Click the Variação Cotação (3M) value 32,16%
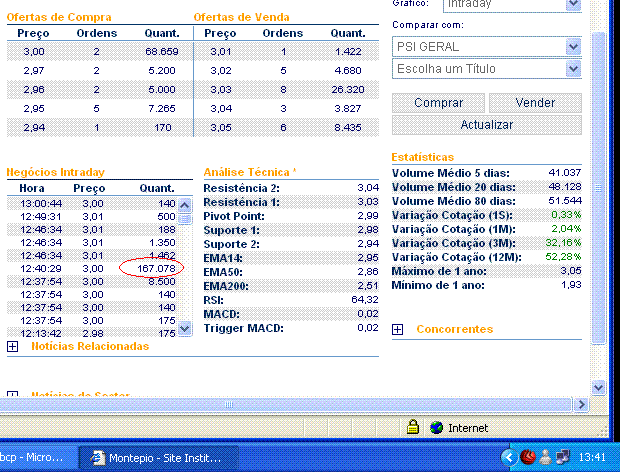This screenshot has height=473, width=621. tap(563, 242)
